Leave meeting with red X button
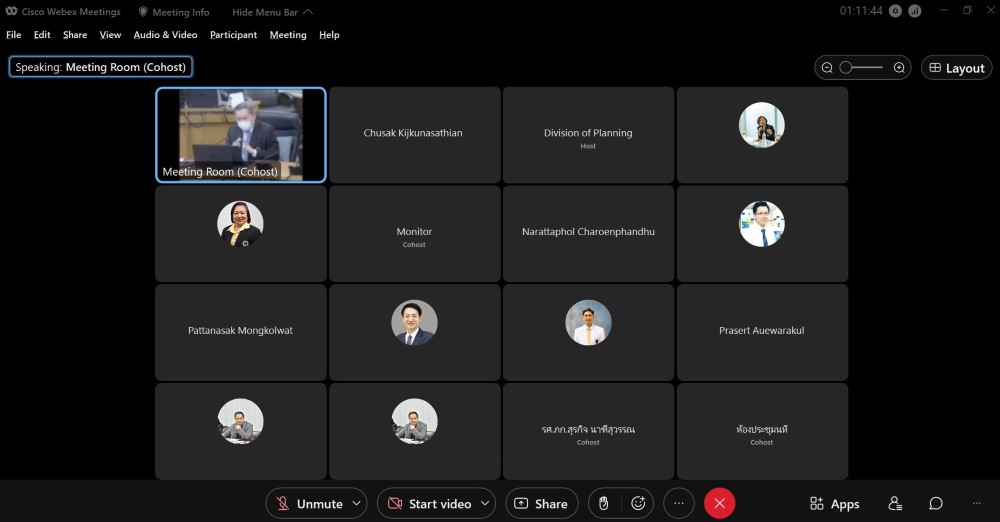This screenshot has width=1000, height=522. pyautogui.click(x=719, y=504)
